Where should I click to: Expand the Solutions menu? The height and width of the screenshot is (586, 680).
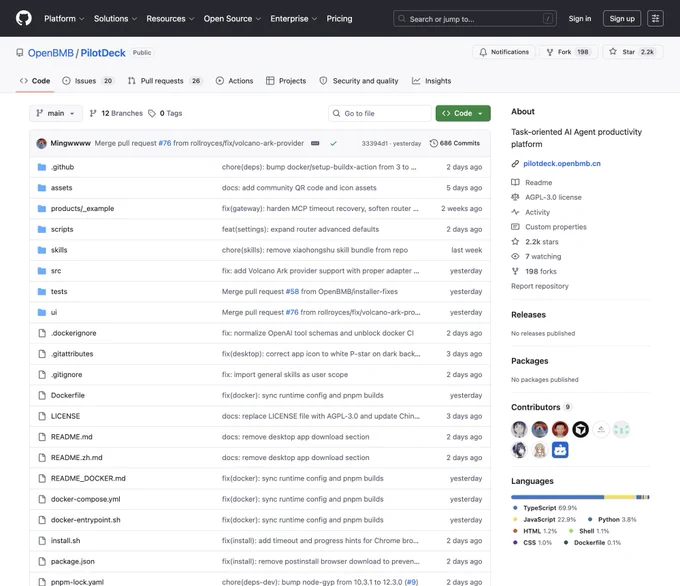115,19
